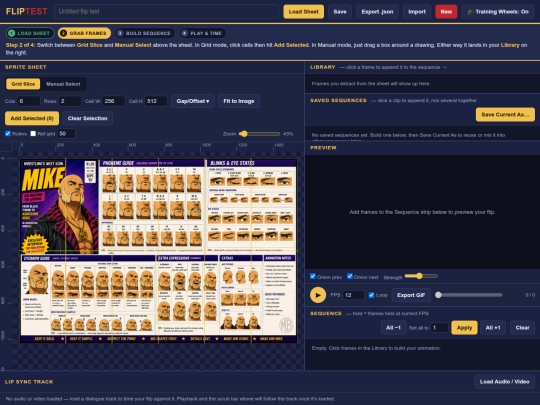Toggle Training Wheels: On button

coord(498,12)
